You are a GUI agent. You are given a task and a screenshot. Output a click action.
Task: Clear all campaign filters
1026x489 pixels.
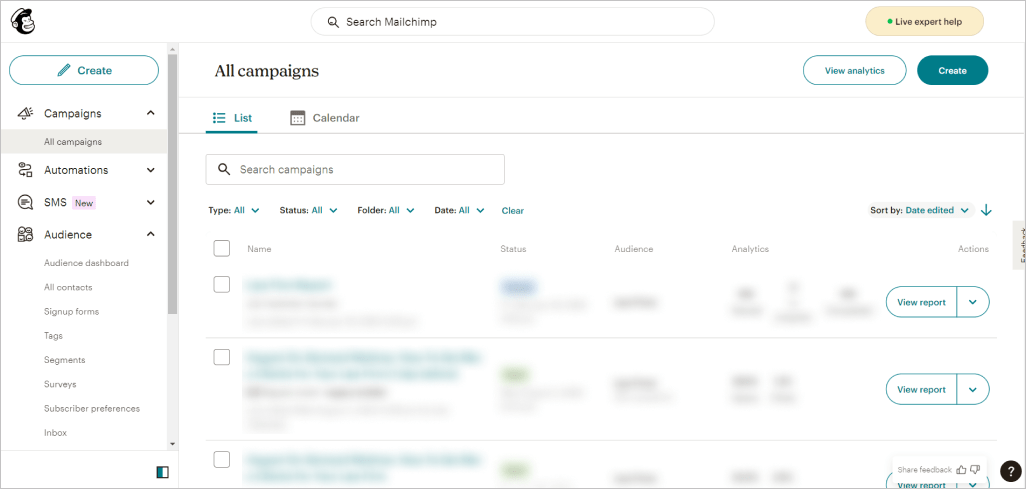tap(512, 211)
